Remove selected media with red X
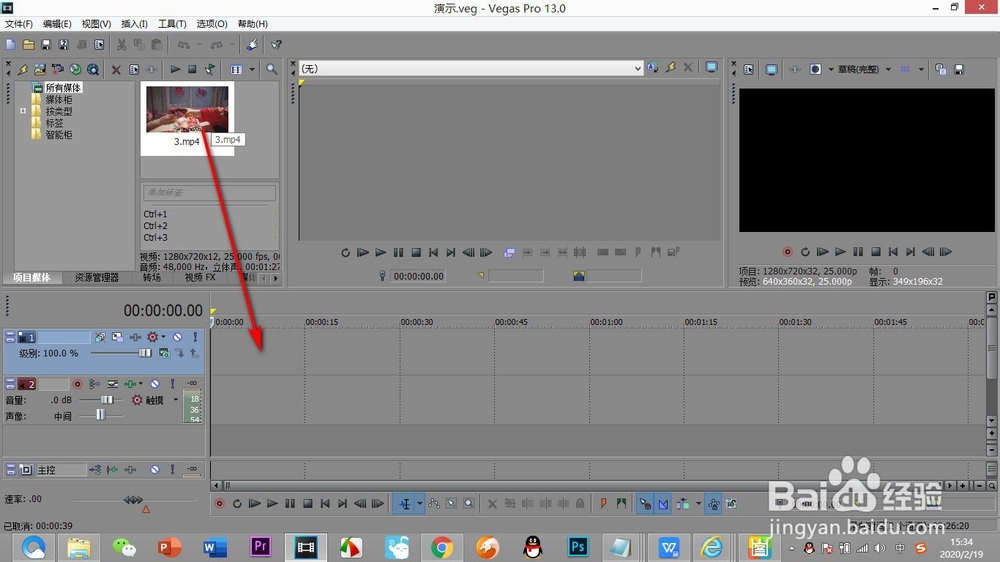Image resolution: width=1000 pixels, height=562 pixels. pyautogui.click(x=116, y=70)
